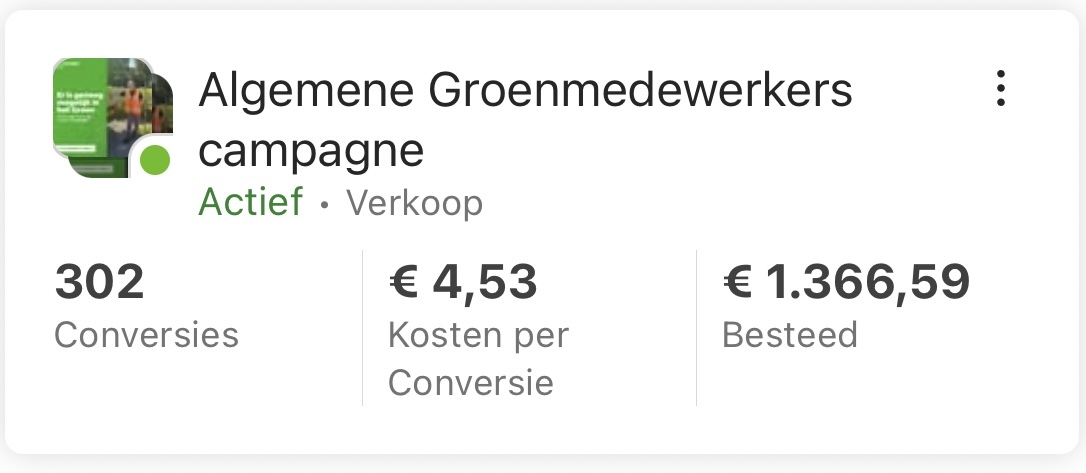Select the Verkoop objective label
Image resolution: width=1086 pixels, height=473 pixels.
(414, 204)
